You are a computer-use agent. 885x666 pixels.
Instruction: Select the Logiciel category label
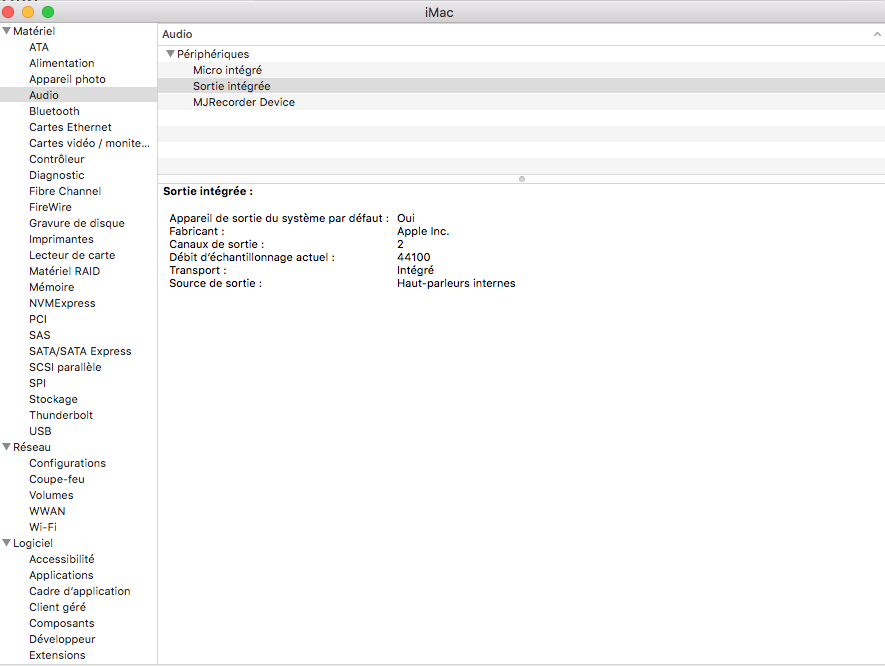[x=33, y=543]
